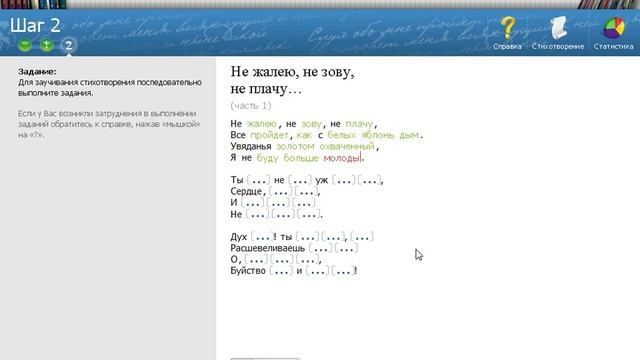
Task: Click the filled word 'золотом'
Action: (295, 146)
